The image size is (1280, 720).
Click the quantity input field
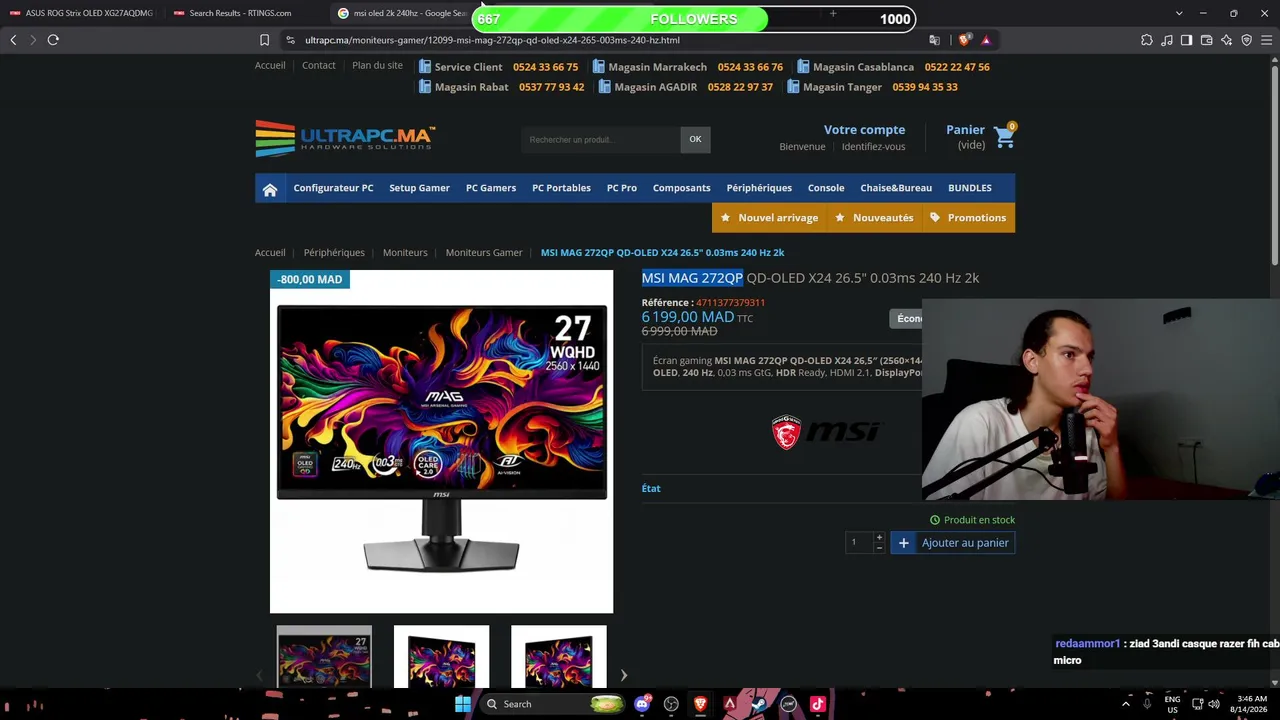858,543
